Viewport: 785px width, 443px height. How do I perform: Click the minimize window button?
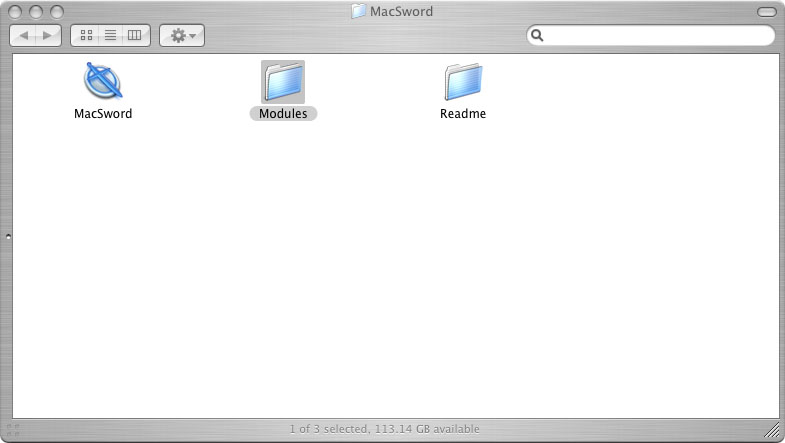[x=36, y=12]
